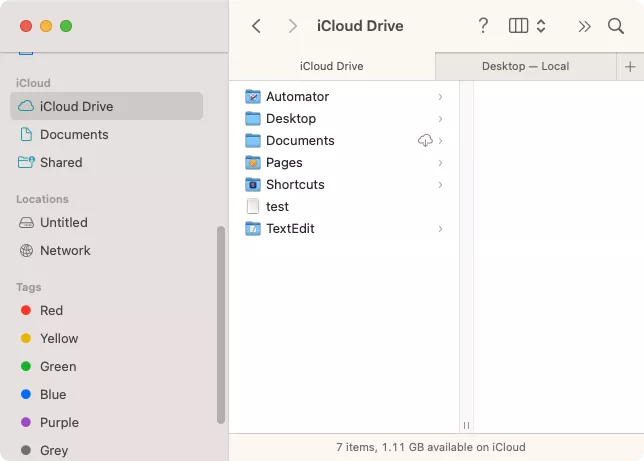Open the Help question mark button
Screen dimensions: 644x461
(483, 26)
